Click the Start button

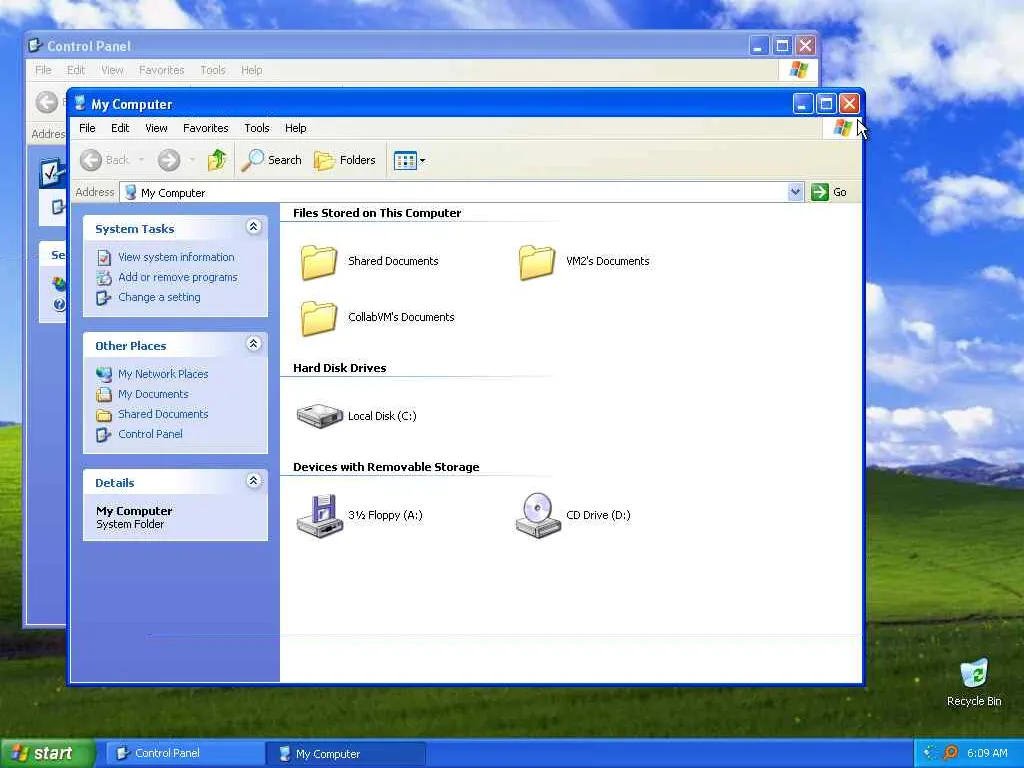(48, 753)
